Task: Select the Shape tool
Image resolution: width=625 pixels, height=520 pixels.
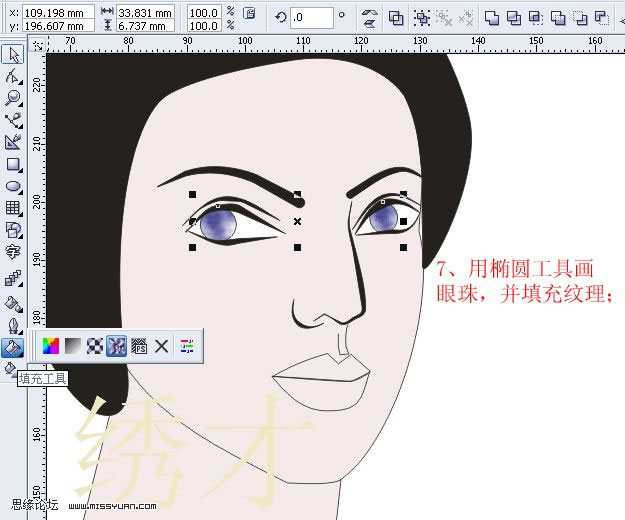Action: pos(13,76)
